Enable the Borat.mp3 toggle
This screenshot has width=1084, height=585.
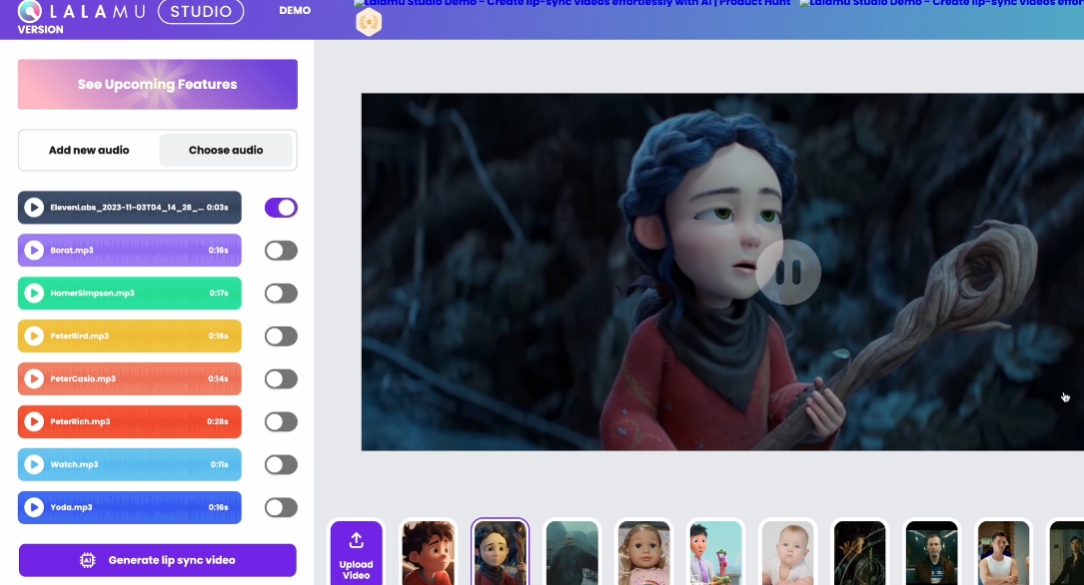281,250
